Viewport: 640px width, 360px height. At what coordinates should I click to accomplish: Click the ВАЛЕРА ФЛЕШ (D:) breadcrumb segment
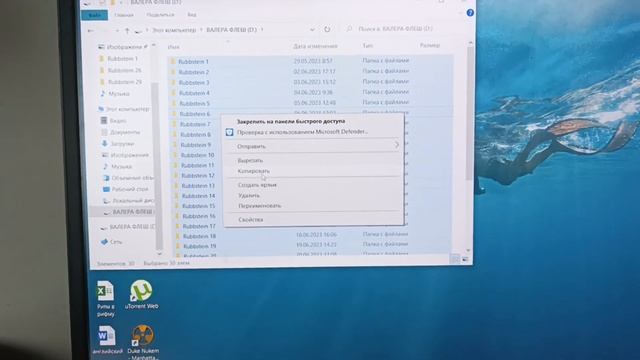231,30
